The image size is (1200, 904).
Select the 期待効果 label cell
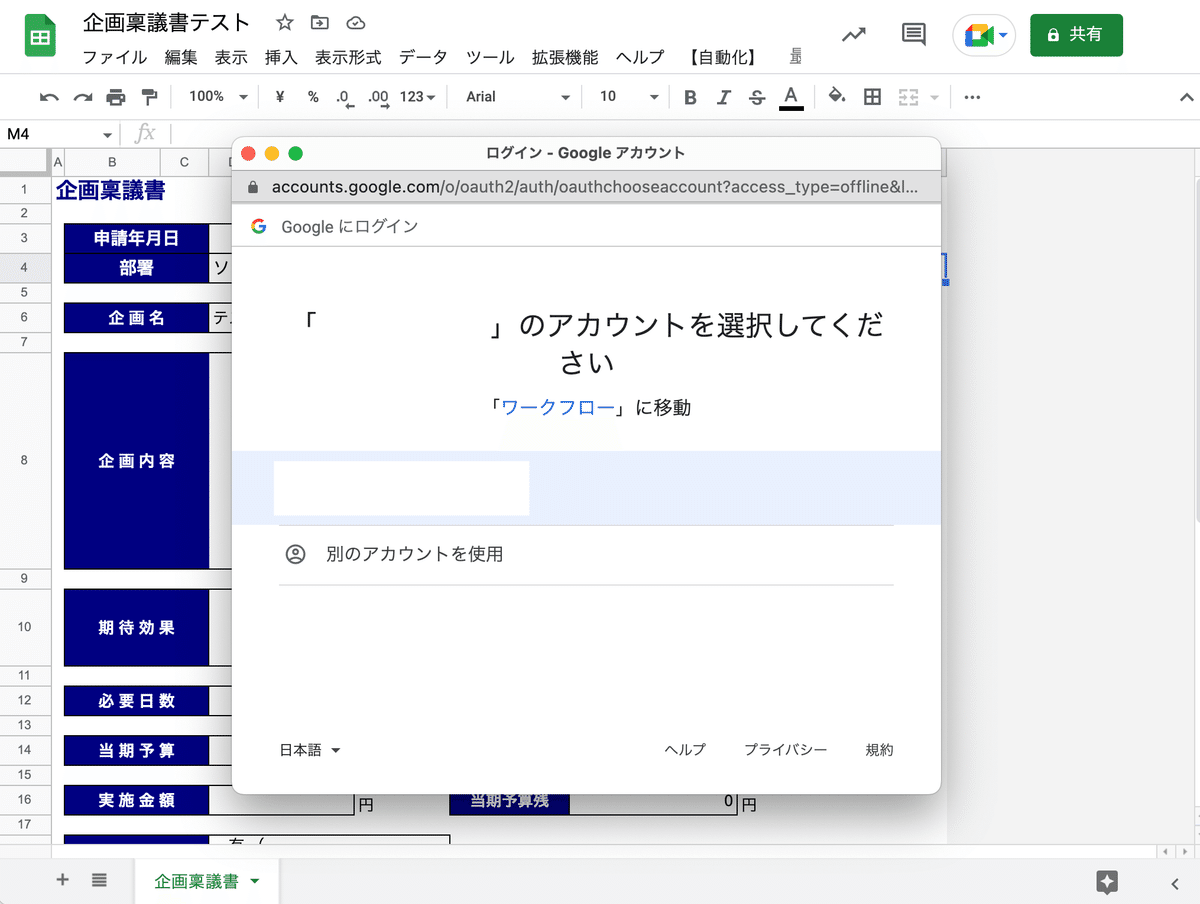pos(136,627)
